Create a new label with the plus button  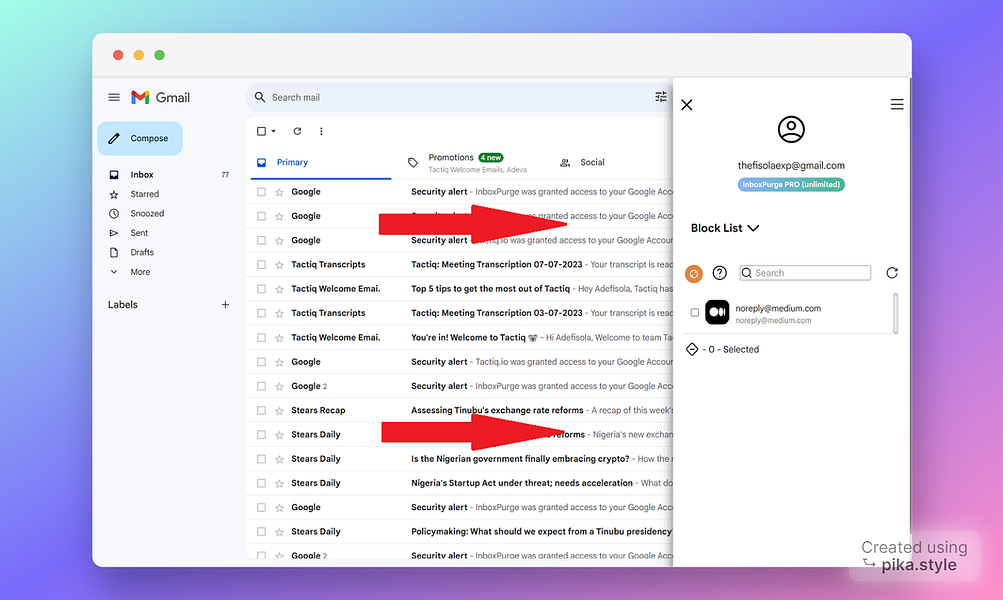click(x=225, y=304)
